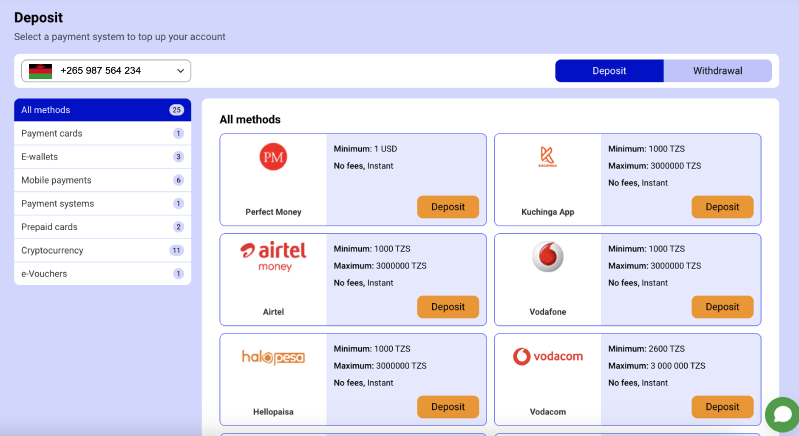Click the Kuchinga App logo
Screen dimensions: 799x436
click(x=548, y=156)
